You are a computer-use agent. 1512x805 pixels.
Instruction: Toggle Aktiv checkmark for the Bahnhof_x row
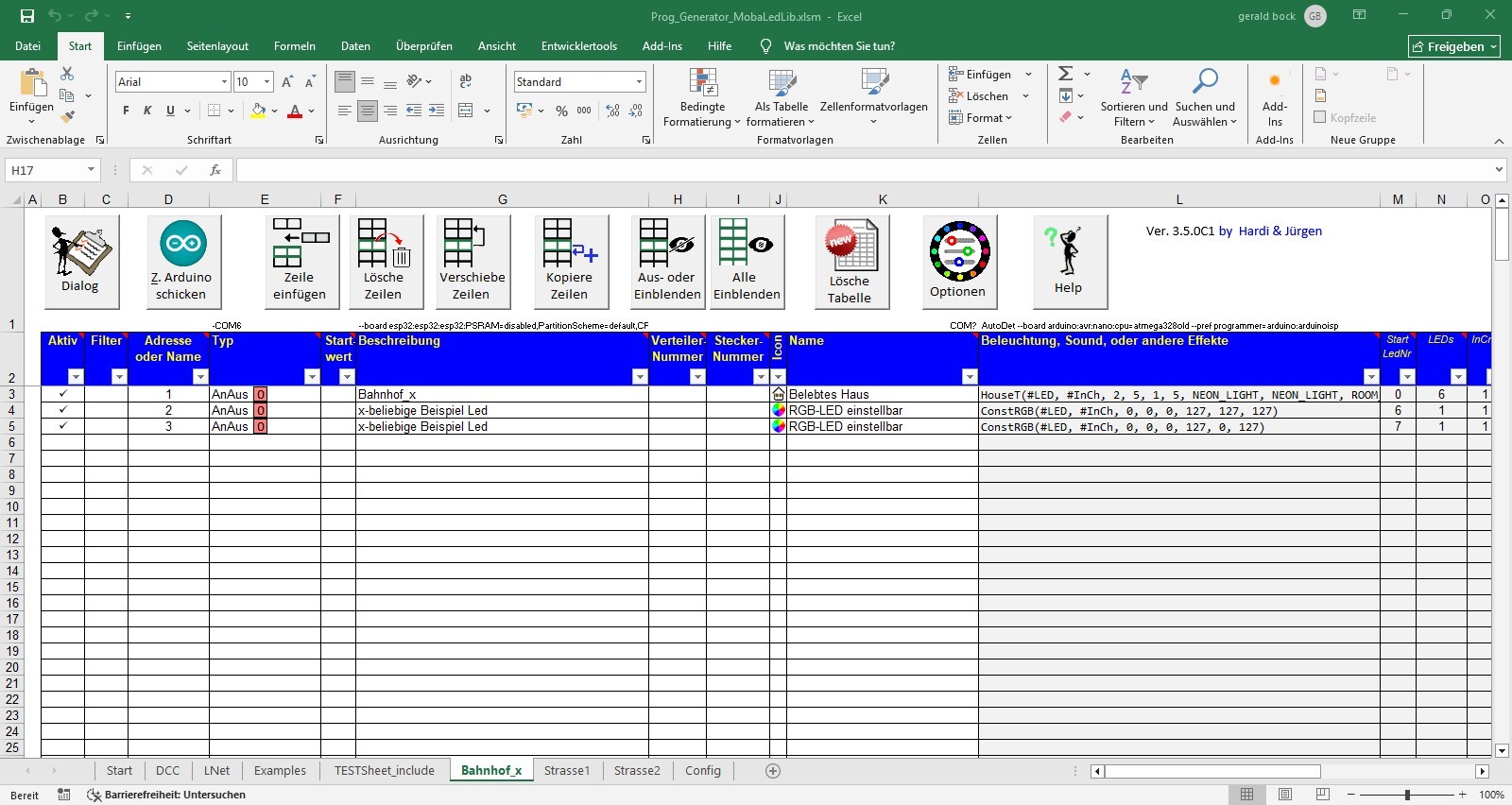[63, 394]
